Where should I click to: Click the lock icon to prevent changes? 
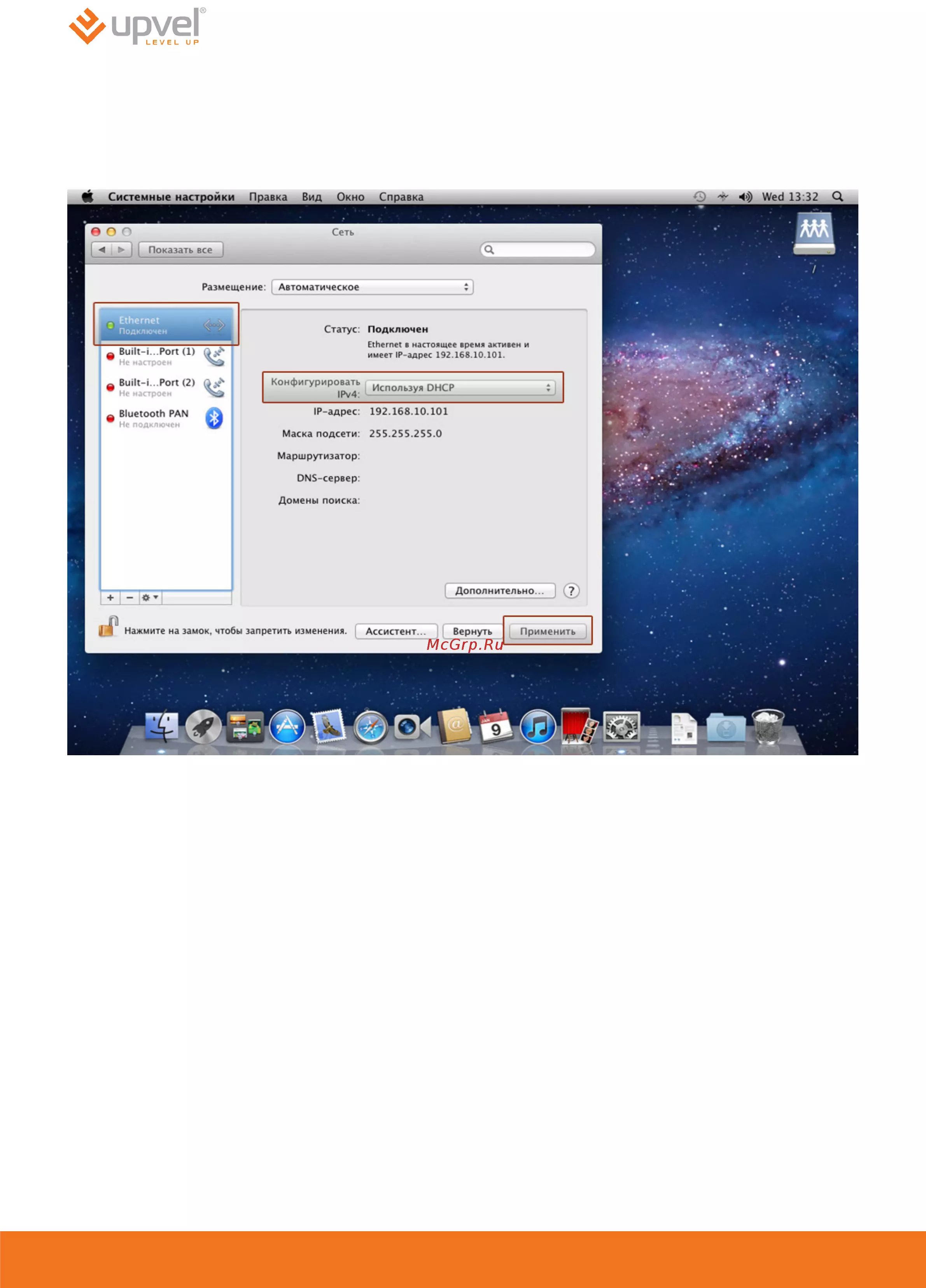tap(108, 627)
